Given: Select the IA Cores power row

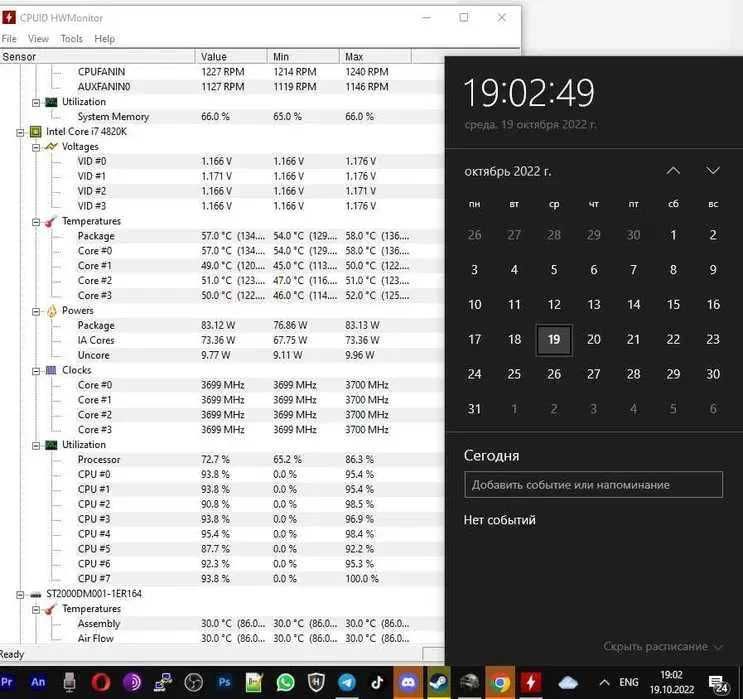Looking at the screenshot, I should 222,340.
